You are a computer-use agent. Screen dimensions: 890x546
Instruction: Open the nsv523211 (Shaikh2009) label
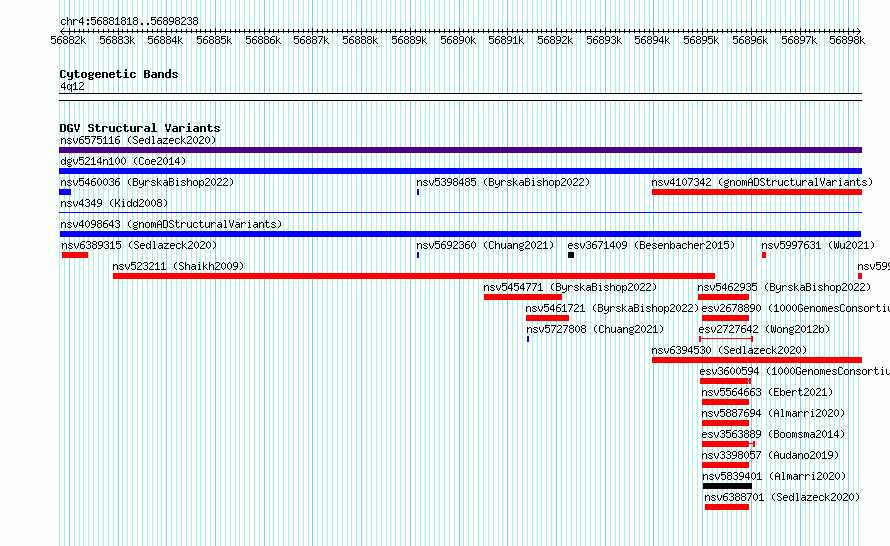(x=178, y=266)
